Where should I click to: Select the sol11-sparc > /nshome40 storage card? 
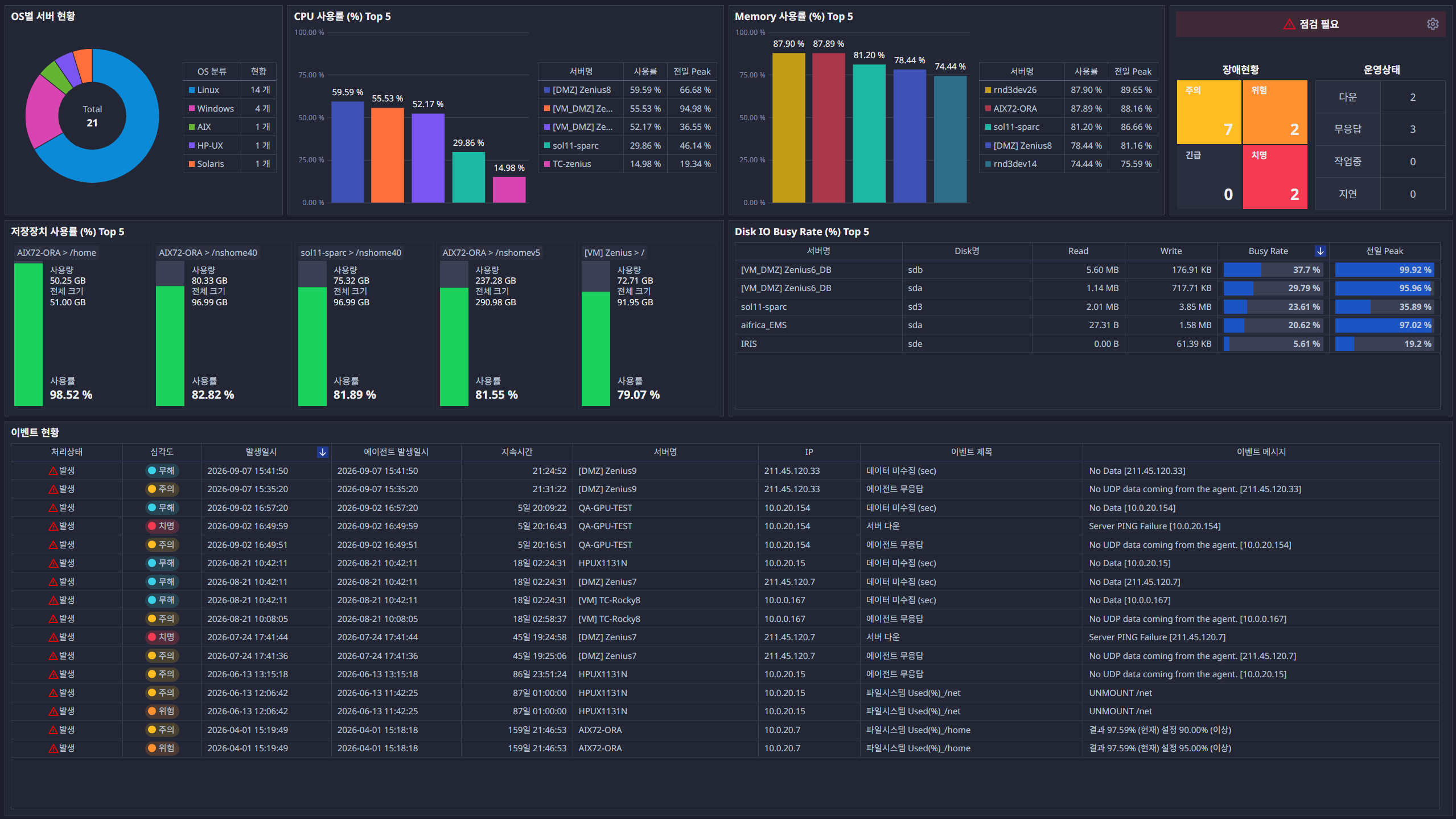click(x=364, y=326)
